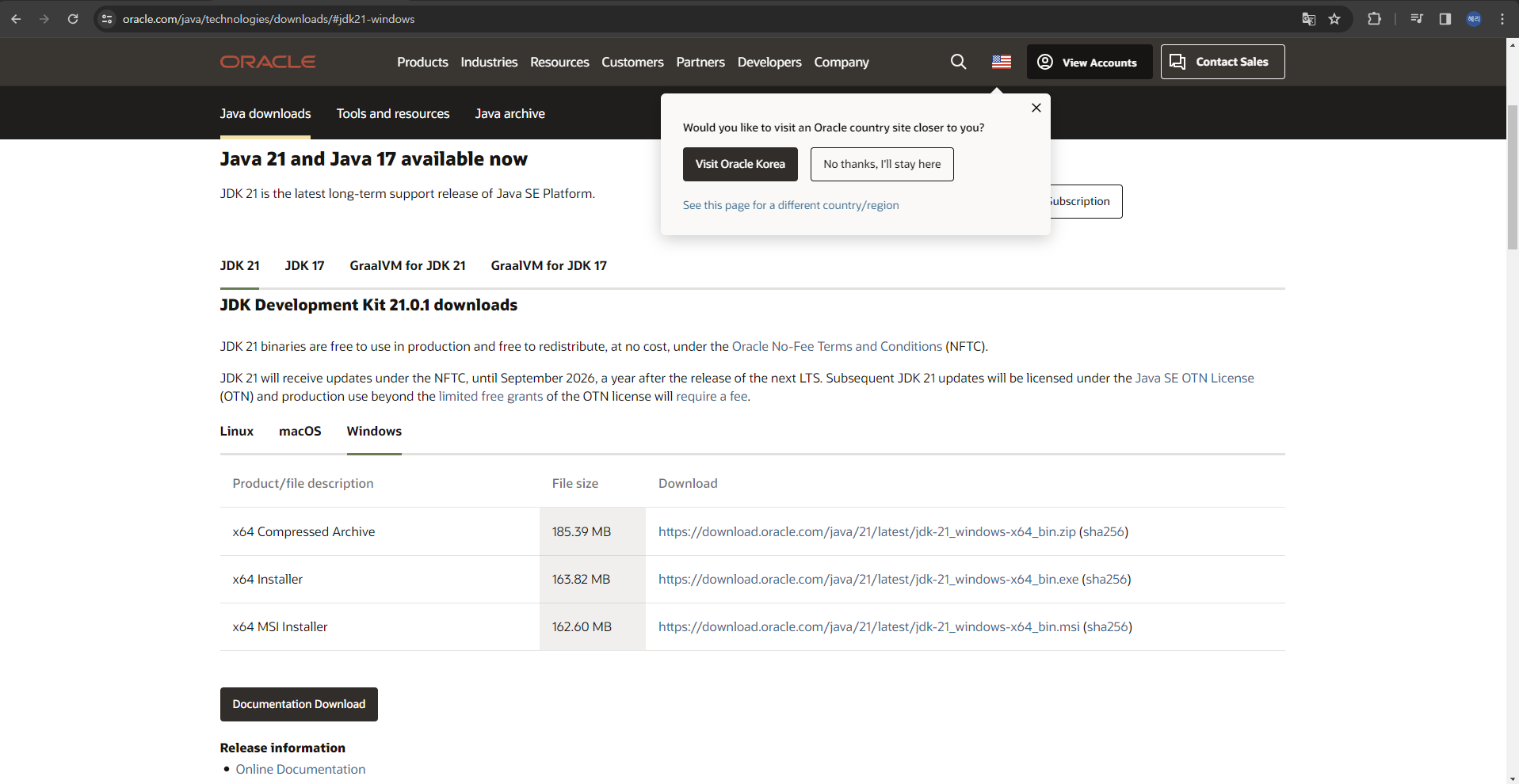
Task: Open the Company menu
Action: pyautogui.click(x=842, y=62)
